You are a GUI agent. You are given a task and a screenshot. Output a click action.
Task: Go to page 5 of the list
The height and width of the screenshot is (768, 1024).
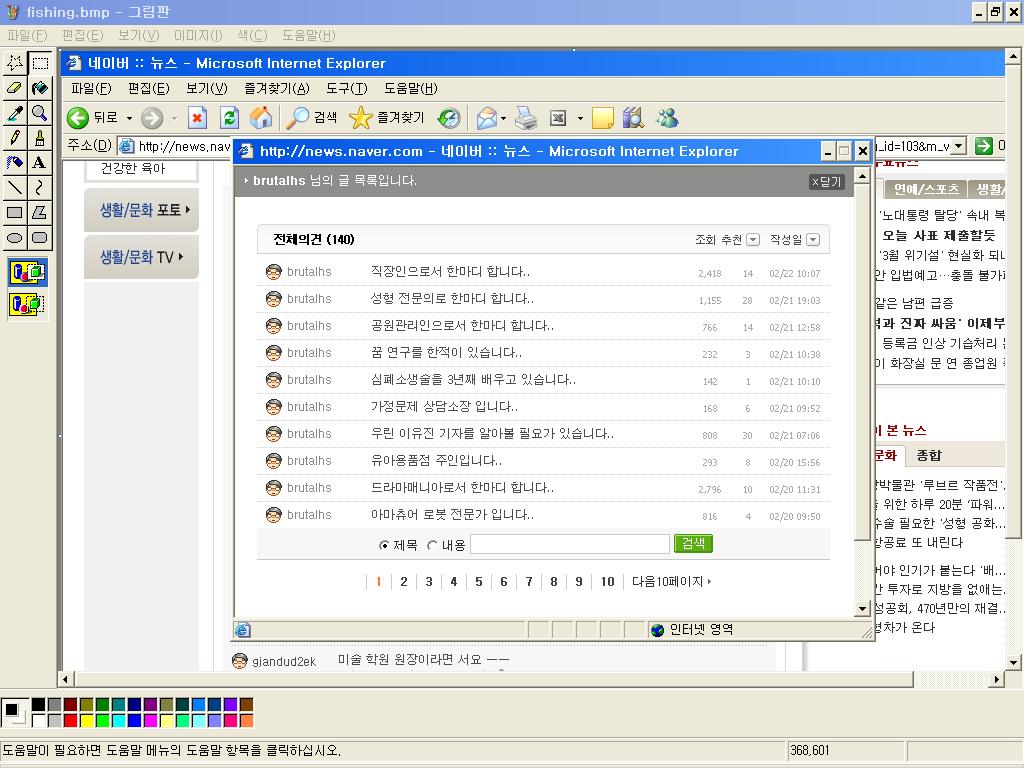479,581
